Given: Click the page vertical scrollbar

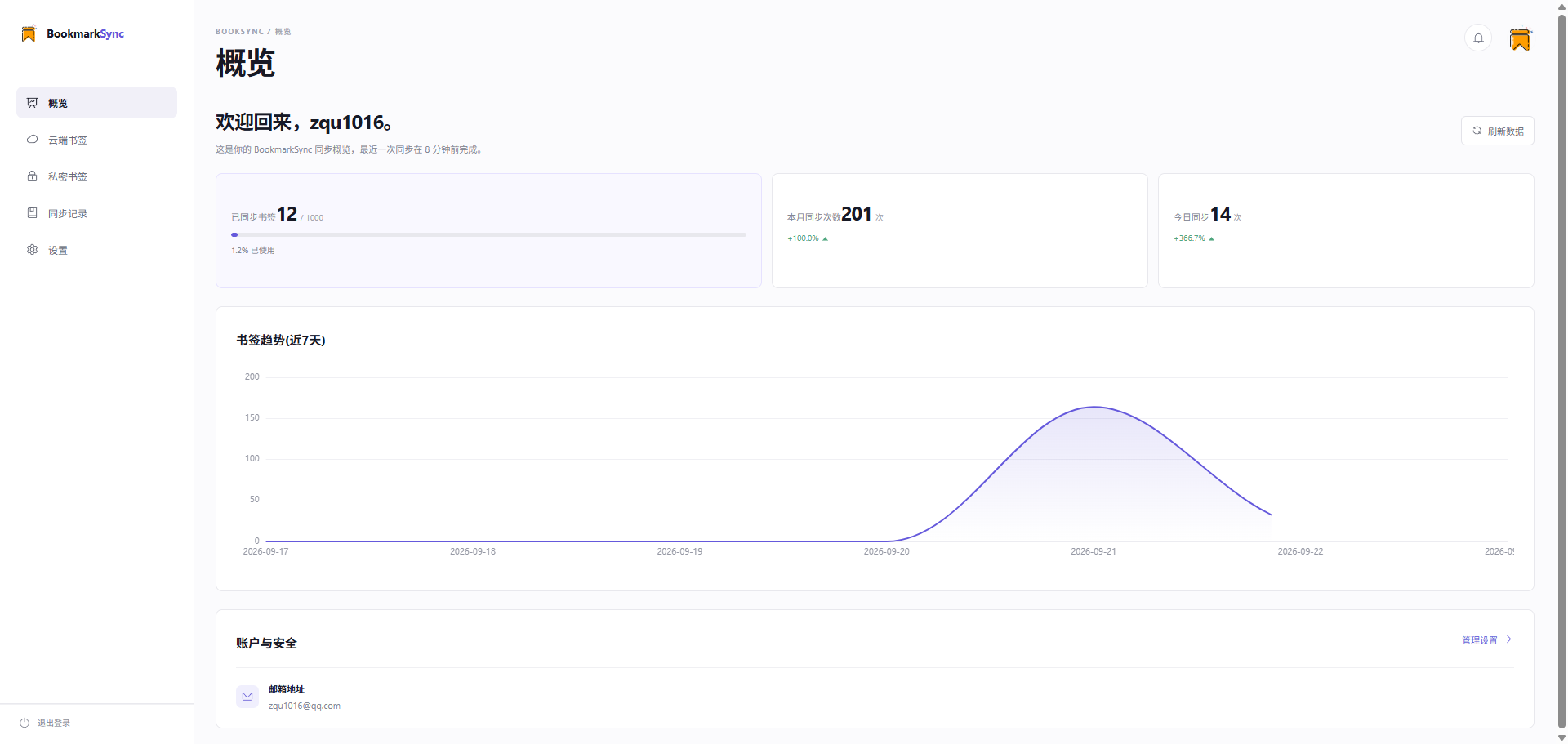Looking at the screenshot, I should coord(1561,372).
